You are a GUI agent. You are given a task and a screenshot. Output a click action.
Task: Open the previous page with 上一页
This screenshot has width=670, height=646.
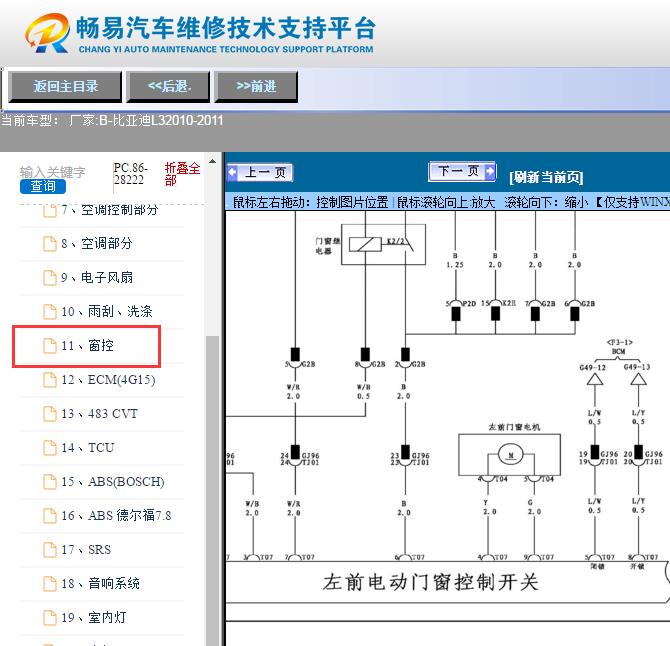tap(260, 173)
